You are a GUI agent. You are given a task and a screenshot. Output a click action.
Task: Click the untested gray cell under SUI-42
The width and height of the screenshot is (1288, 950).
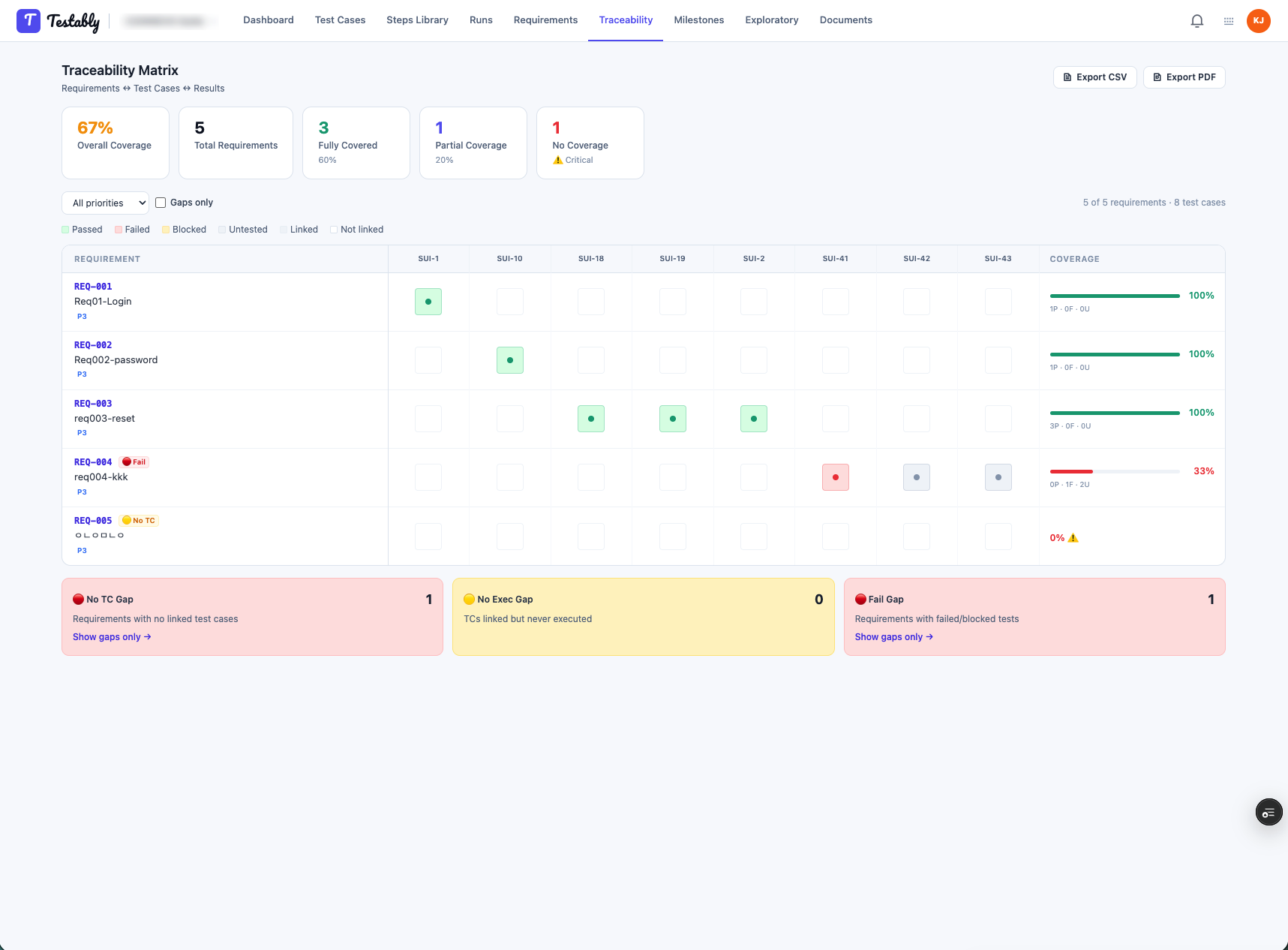[916, 477]
